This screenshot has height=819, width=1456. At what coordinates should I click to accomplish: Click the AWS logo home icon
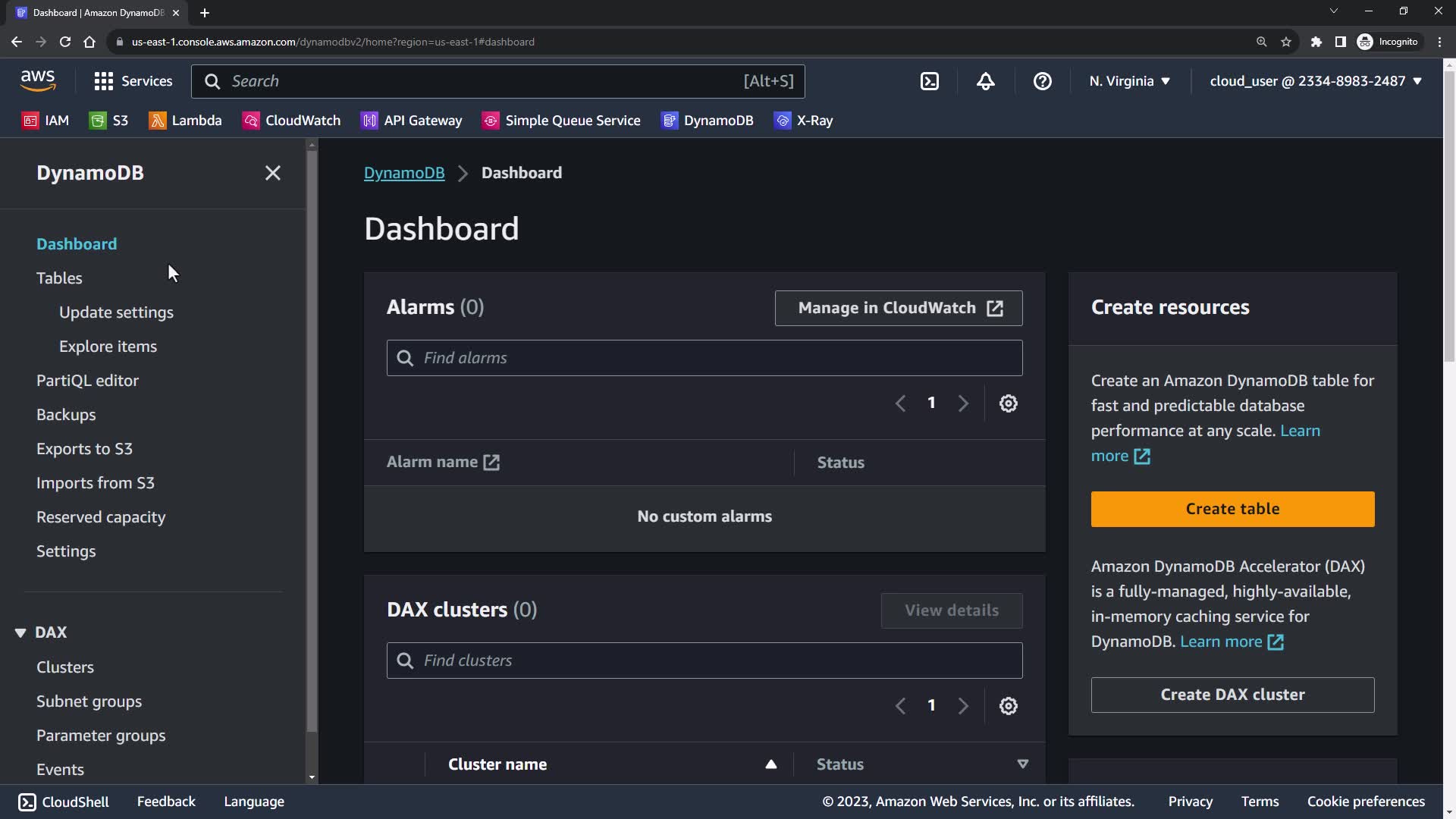point(38,80)
